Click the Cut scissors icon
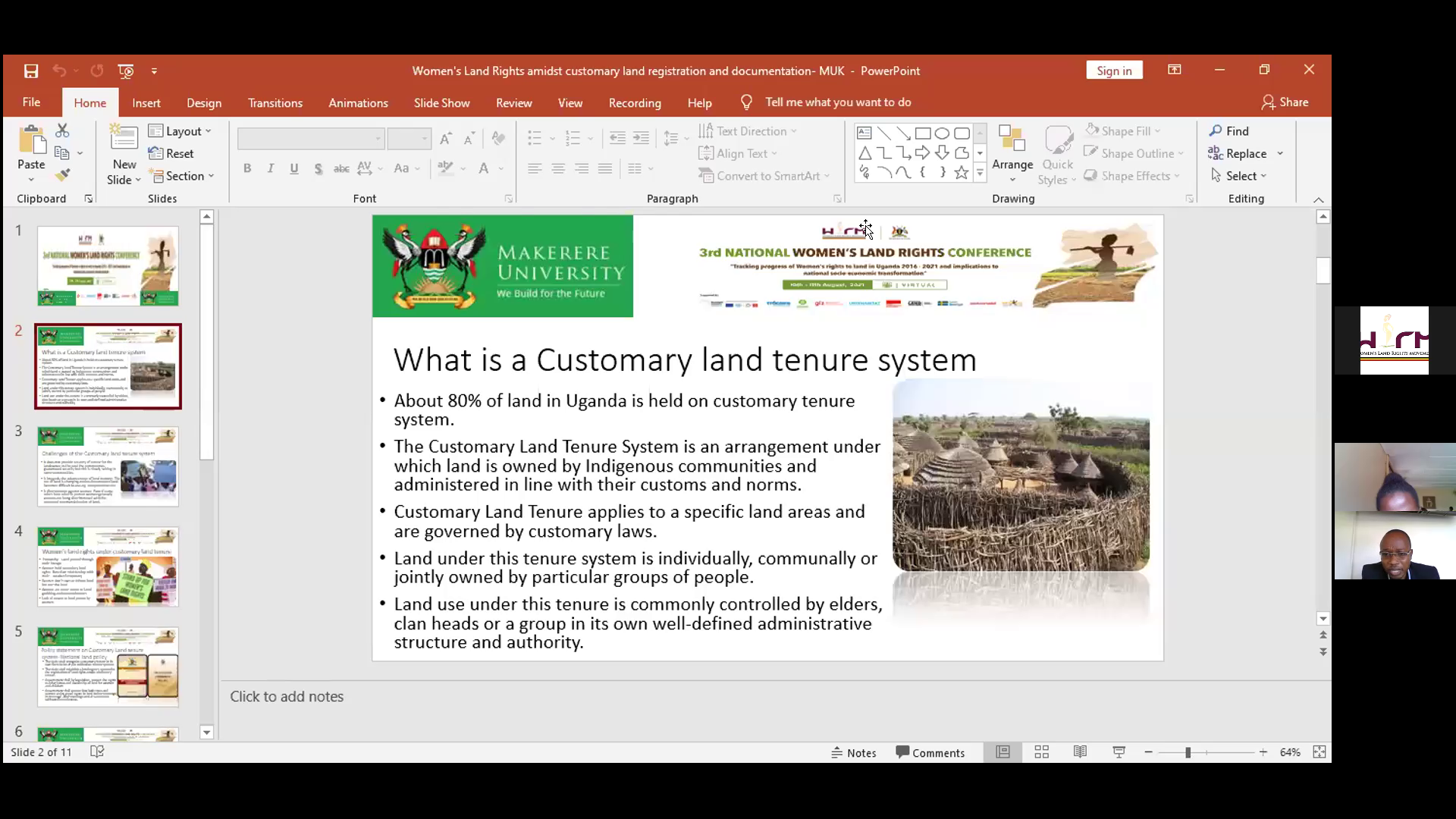1456x819 pixels. [62, 131]
